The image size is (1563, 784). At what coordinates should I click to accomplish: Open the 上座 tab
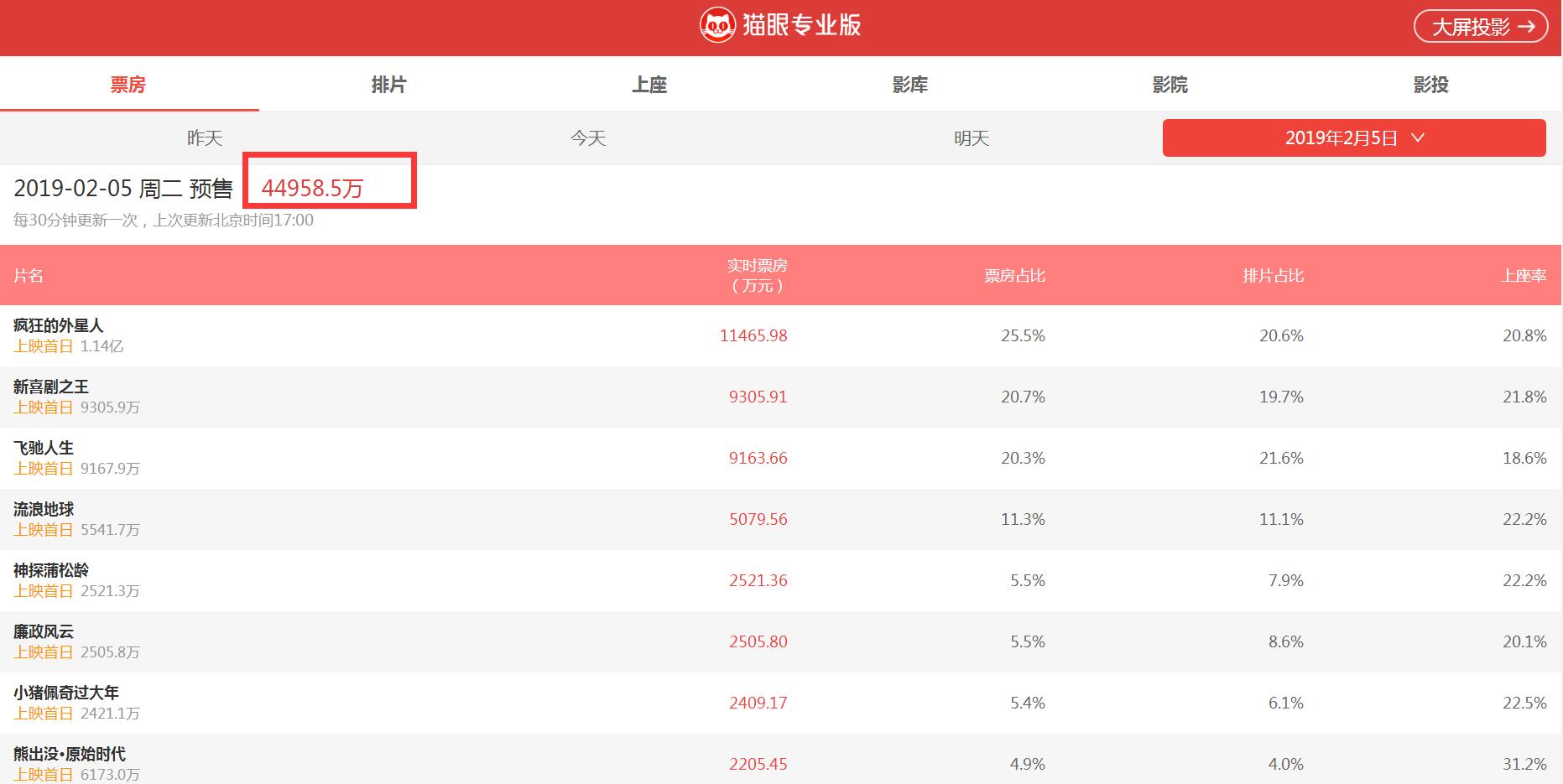click(649, 85)
